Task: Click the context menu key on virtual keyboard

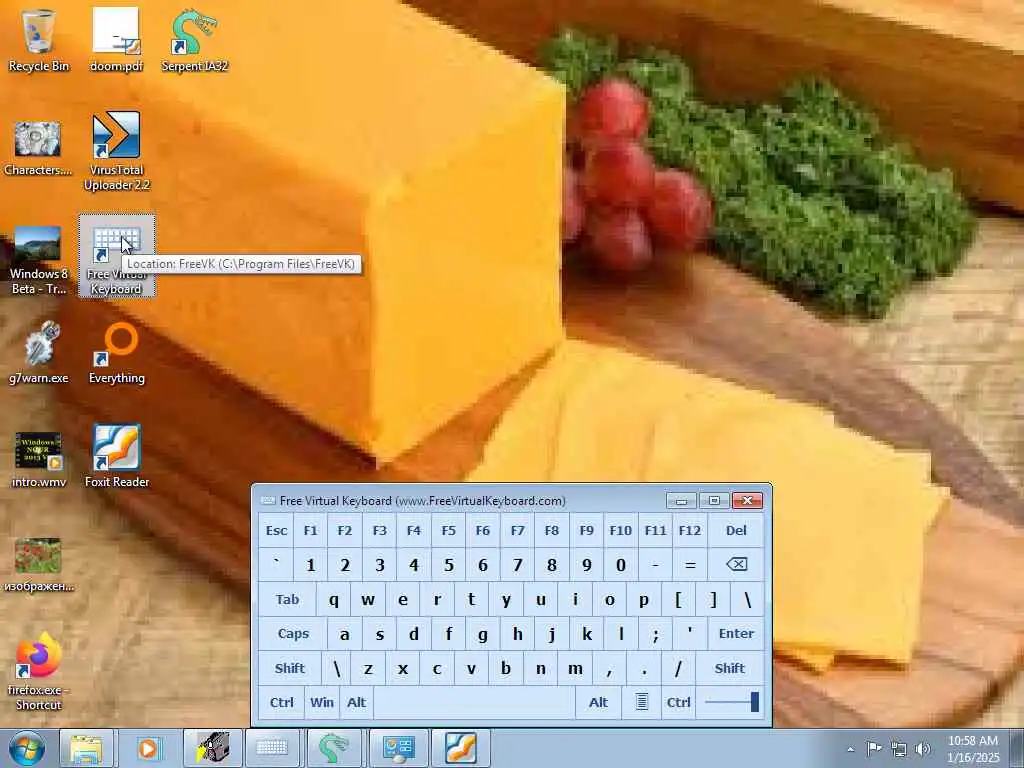Action: pyautogui.click(x=642, y=702)
